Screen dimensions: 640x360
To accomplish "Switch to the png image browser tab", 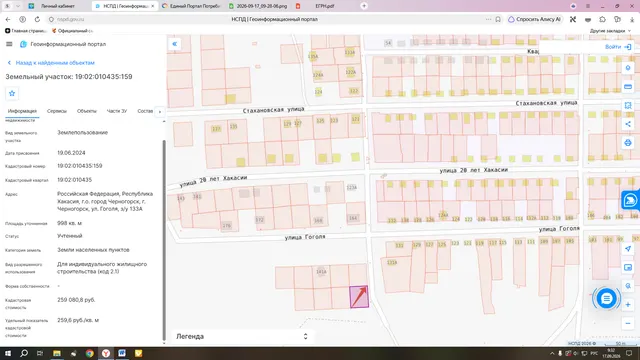I will (258, 6).
